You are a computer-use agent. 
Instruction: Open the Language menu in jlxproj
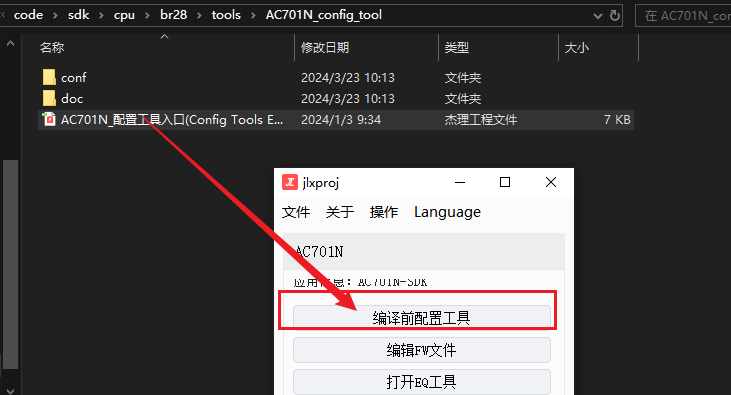[447, 212]
